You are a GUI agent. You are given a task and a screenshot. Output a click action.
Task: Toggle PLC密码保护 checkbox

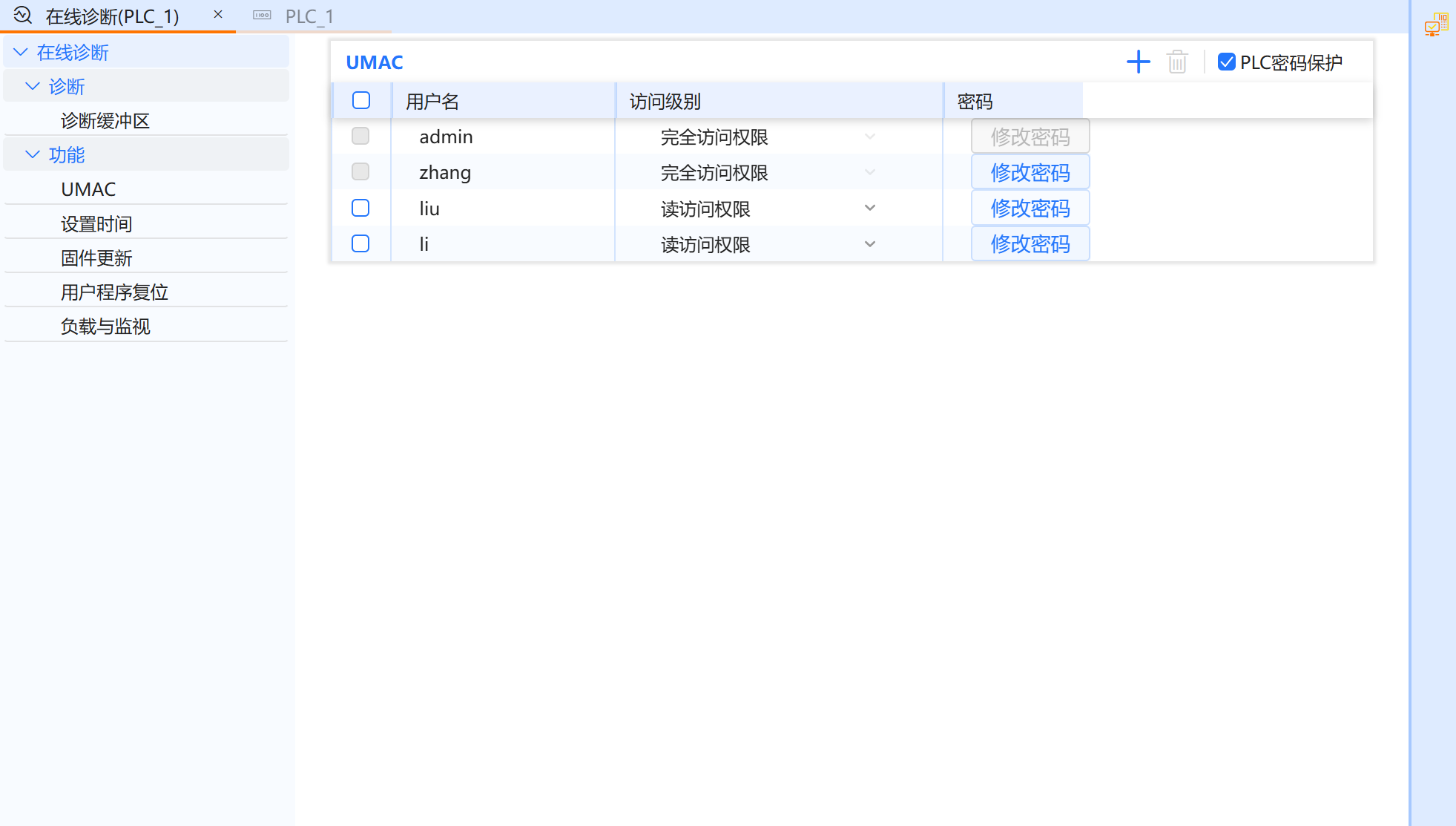[1227, 62]
